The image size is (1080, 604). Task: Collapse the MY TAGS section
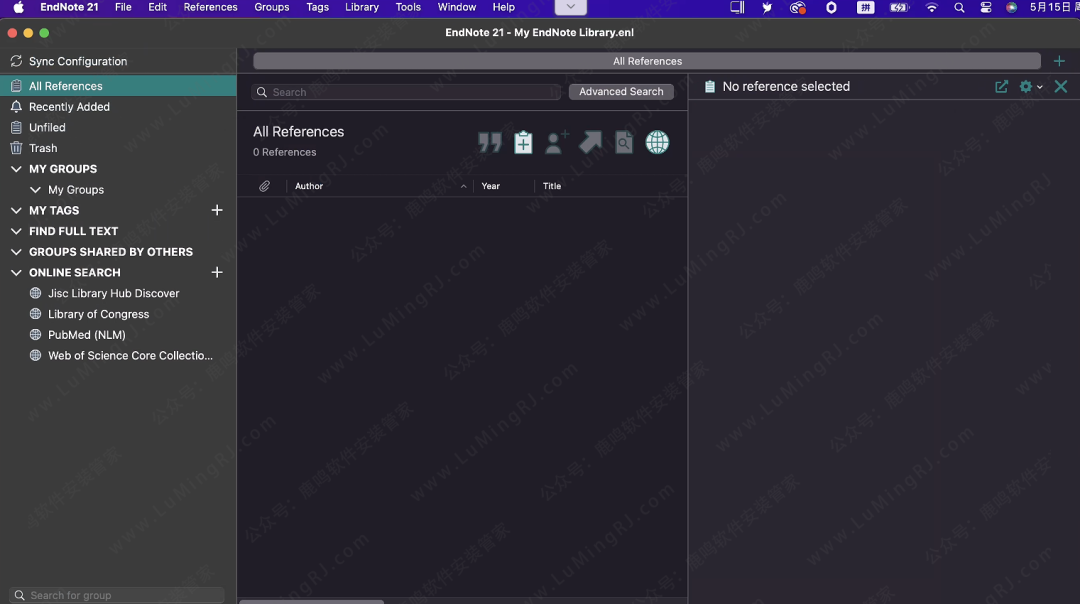pyautogui.click(x=16, y=210)
